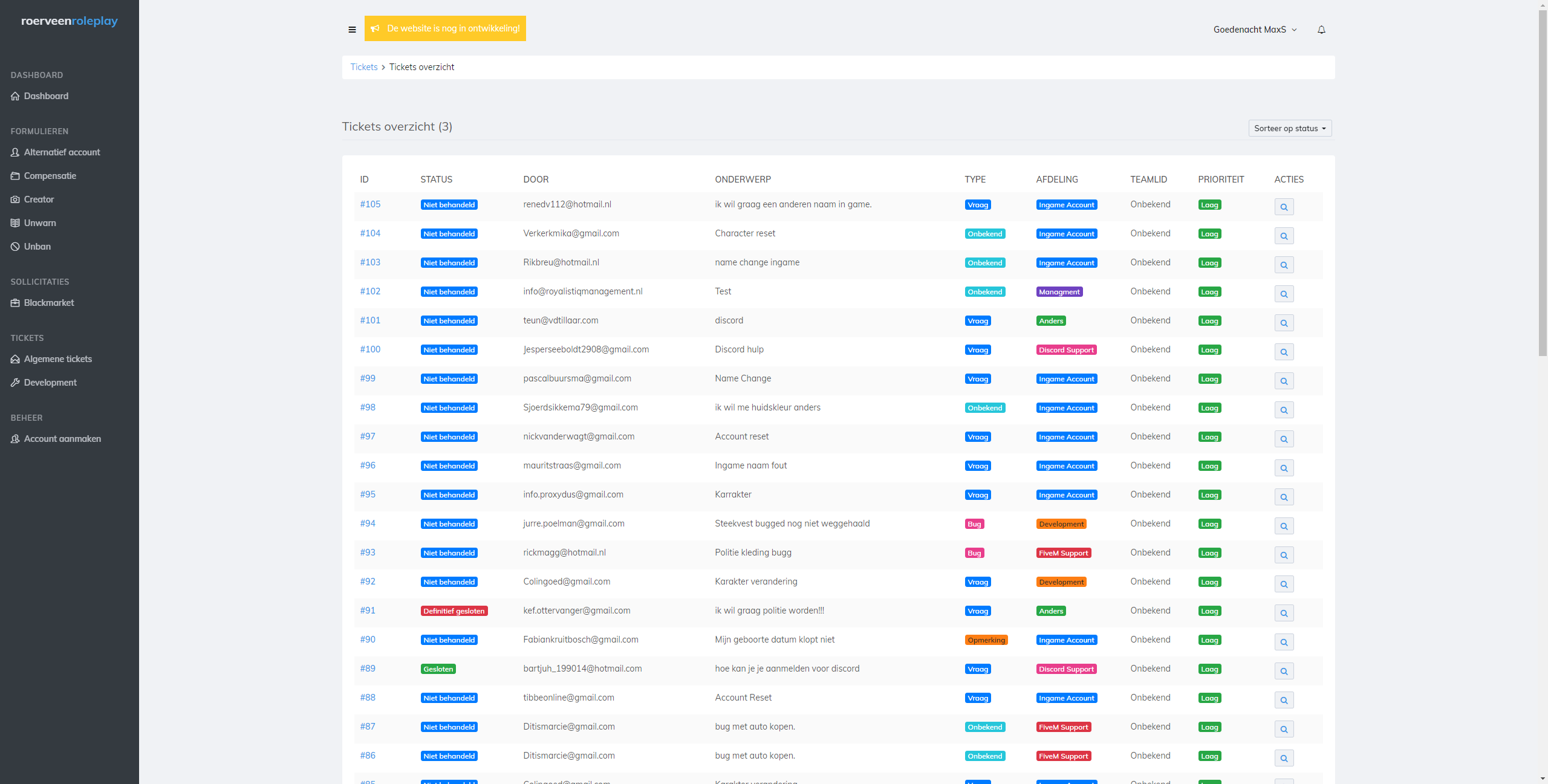The width and height of the screenshot is (1548, 784).
Task: View ticket #102 via search icon
Action: [1283, 294]
